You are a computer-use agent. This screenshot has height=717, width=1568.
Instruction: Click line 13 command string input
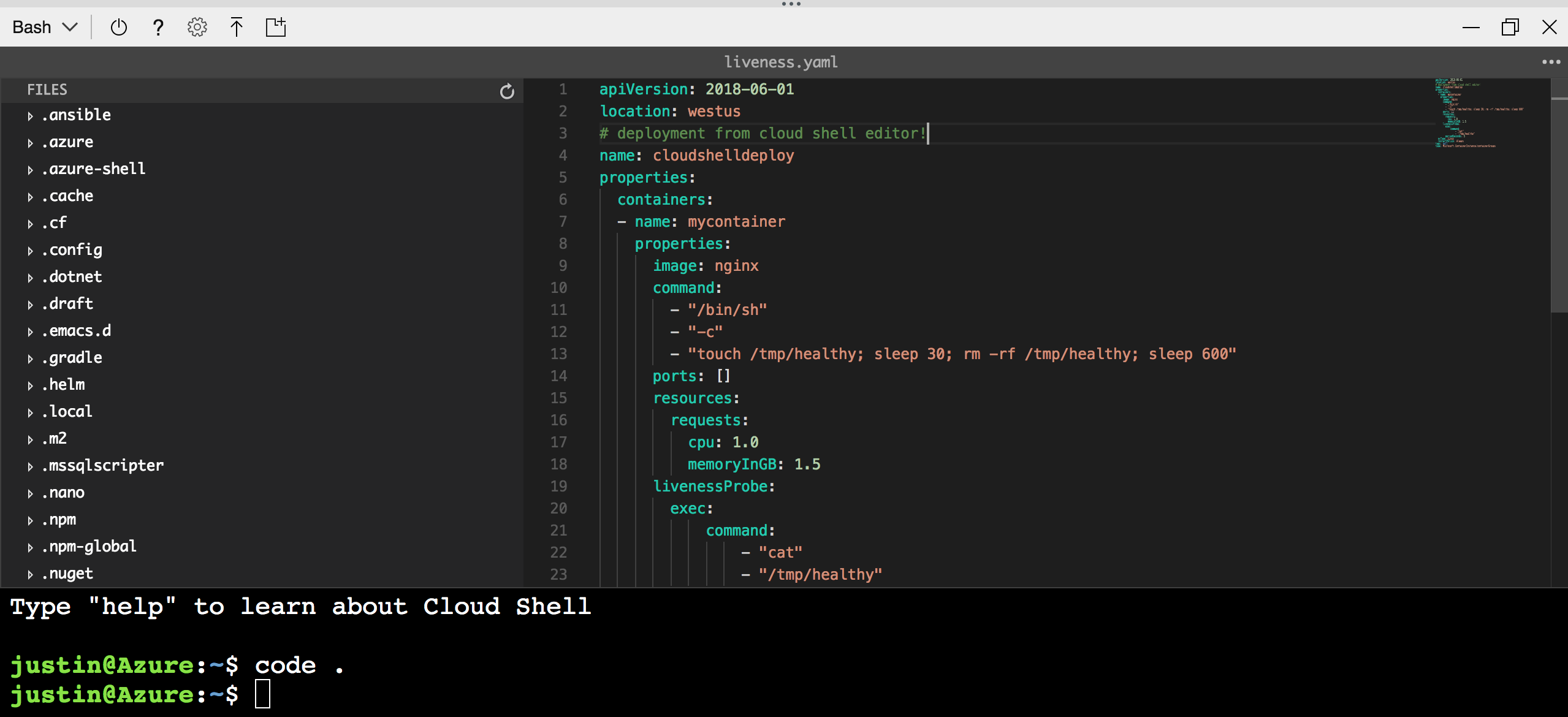[x=963, y=353]
